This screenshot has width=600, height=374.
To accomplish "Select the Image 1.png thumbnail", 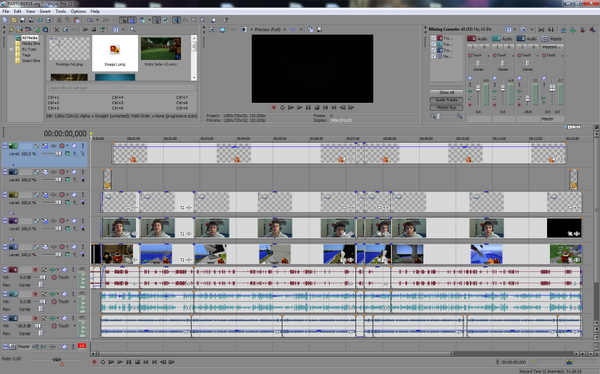I will tap(115, 53).
